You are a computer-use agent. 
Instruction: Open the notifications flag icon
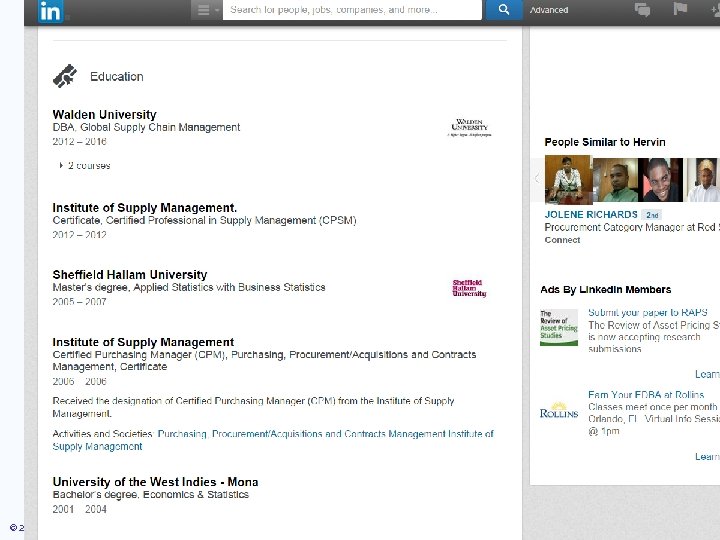[x=680, y=10]
